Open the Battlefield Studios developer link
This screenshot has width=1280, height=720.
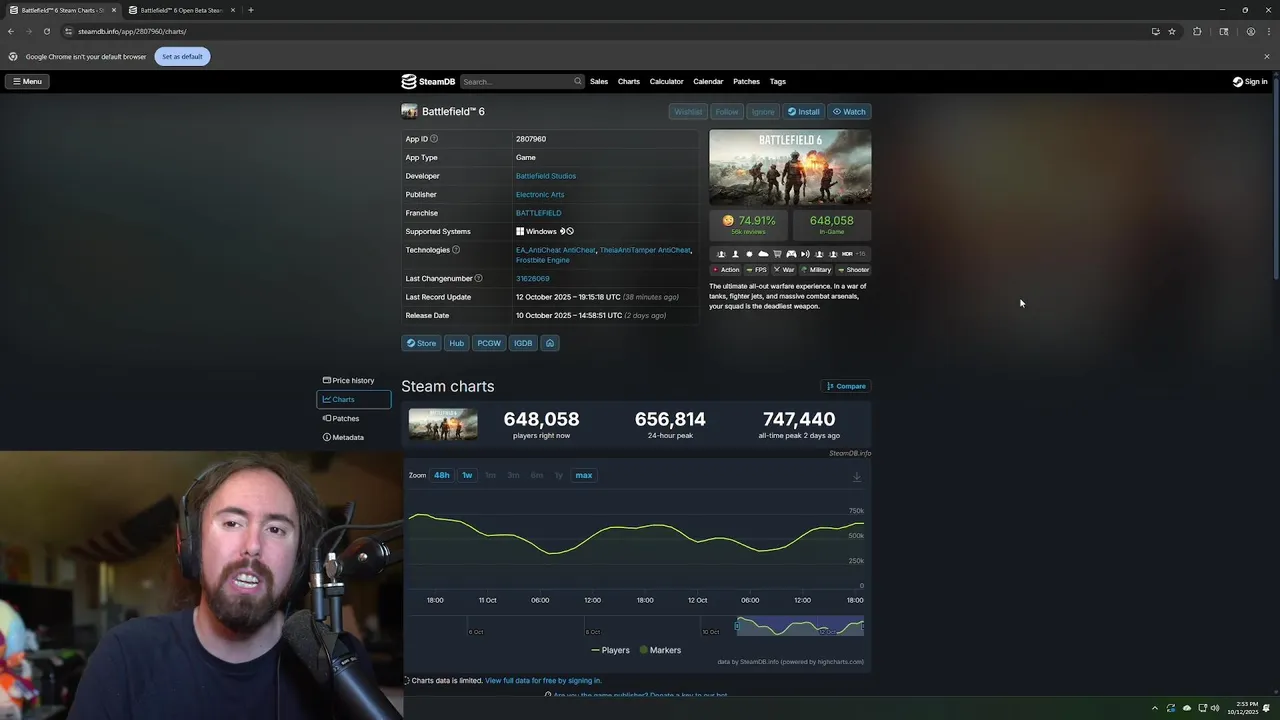point(546,176)
